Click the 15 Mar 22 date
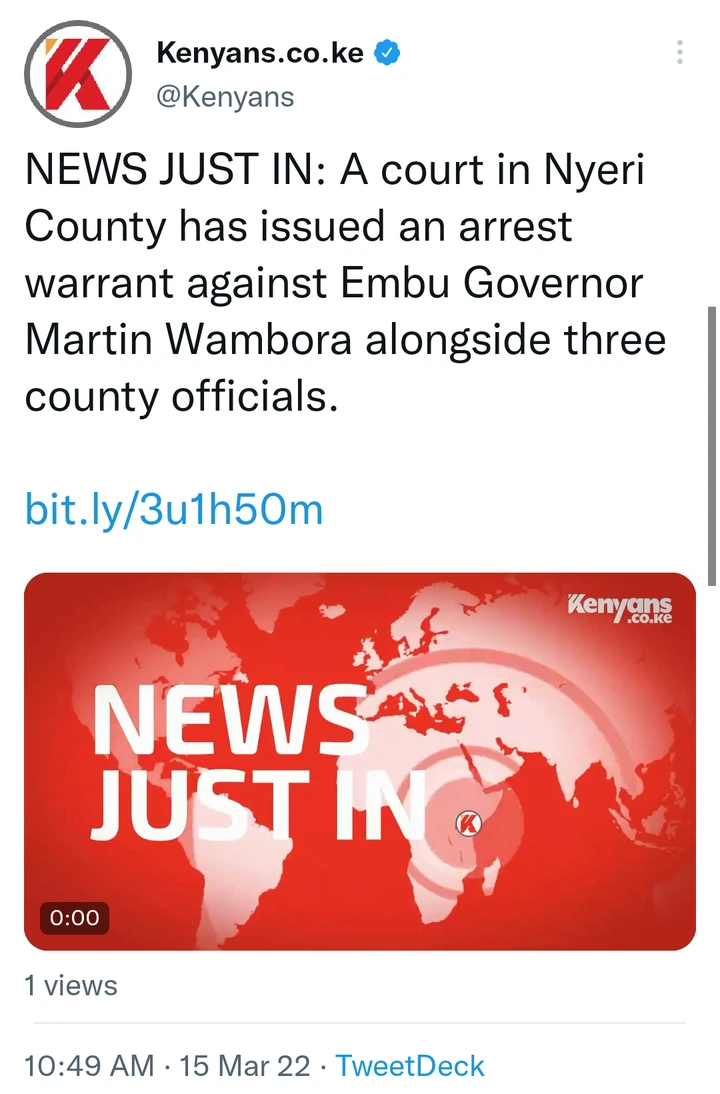The height and width of the screenshot is (1094, 720). click(245, 1065)
